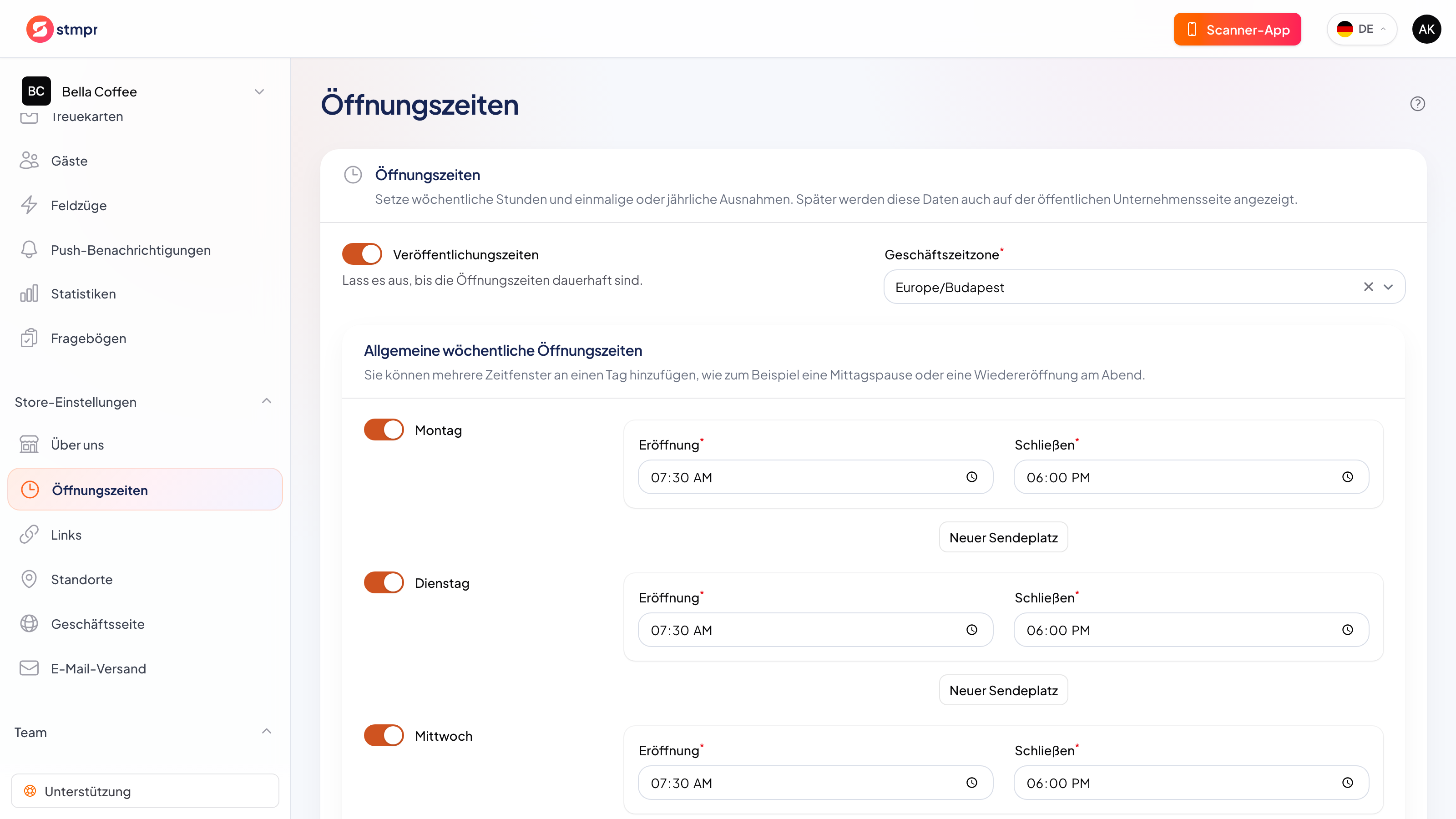Image resolution: width=1456 pixels, height=819 pixels.
Task: Open Standorte in the sidebar
Action: tap(145, 579)
